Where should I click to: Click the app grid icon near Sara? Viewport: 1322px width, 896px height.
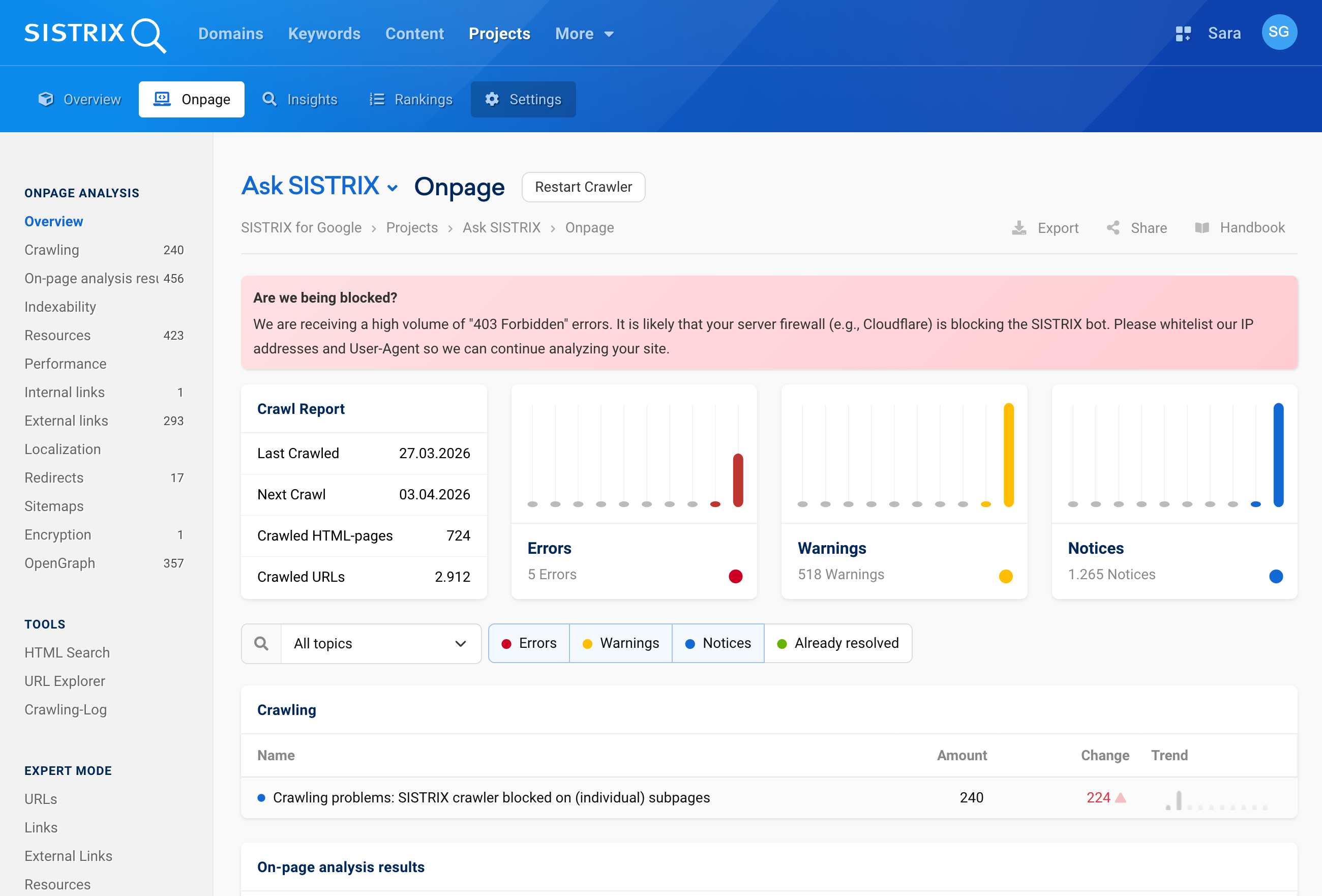(x=1183, y=33)
